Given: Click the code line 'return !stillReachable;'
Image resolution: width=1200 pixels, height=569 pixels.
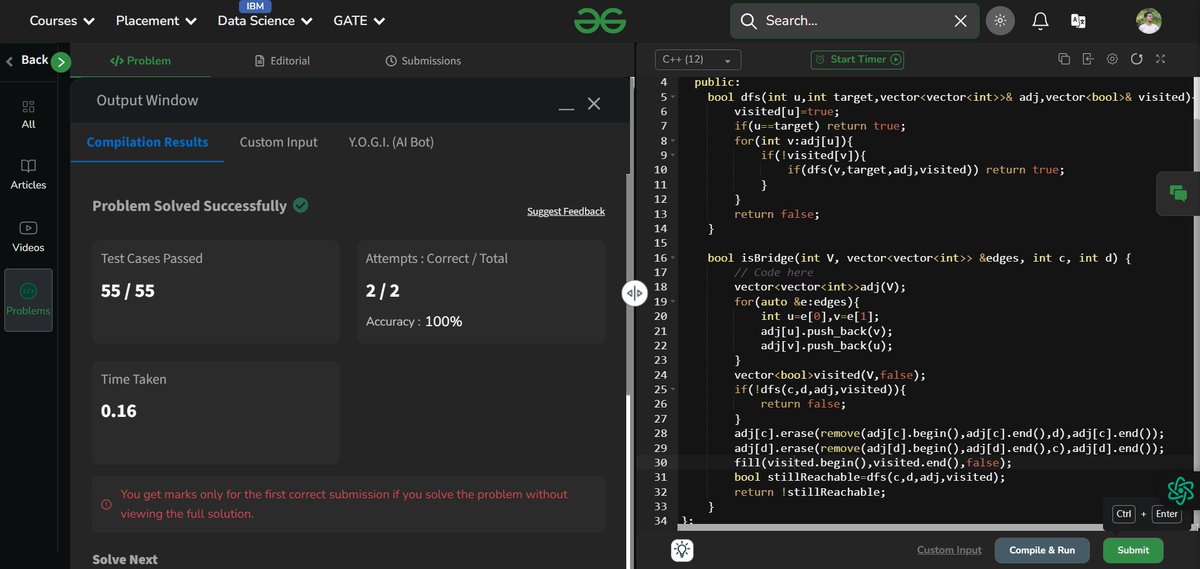Looking at the screenshot, I should point(810,492).
